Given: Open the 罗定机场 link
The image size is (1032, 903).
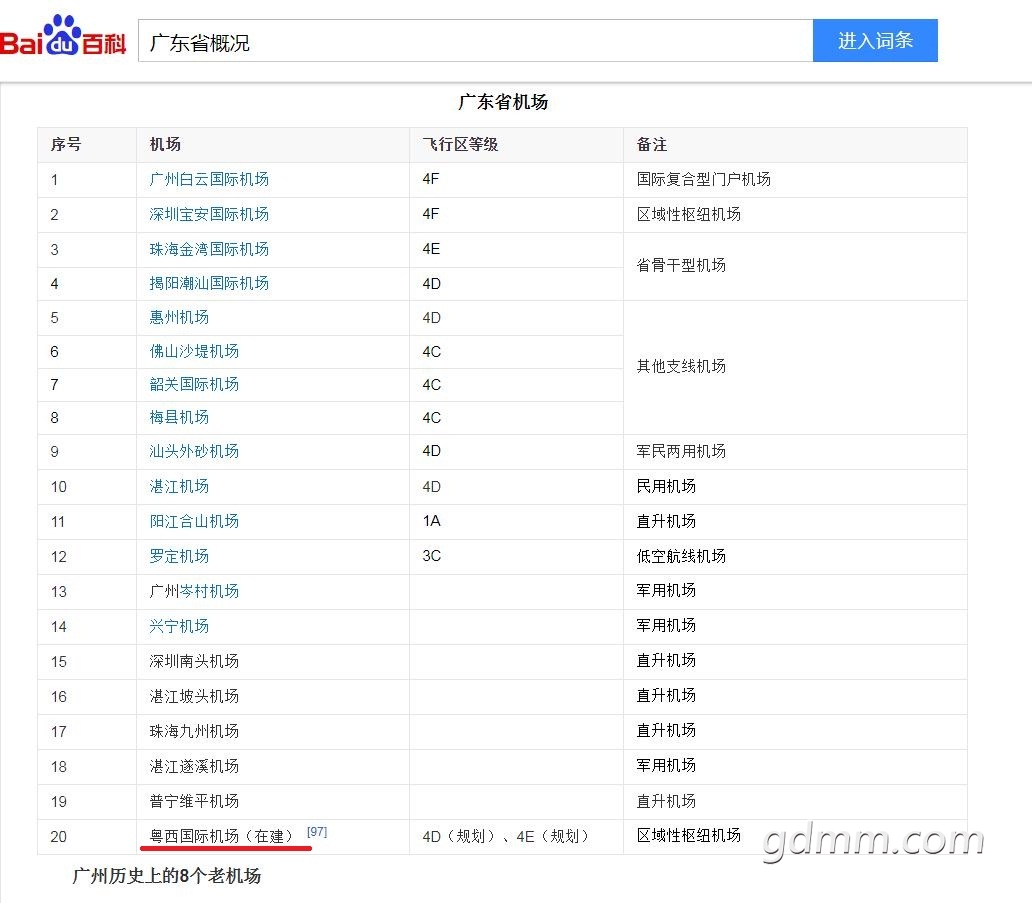Looking at the screenshot, I should (x=179, y=555).
